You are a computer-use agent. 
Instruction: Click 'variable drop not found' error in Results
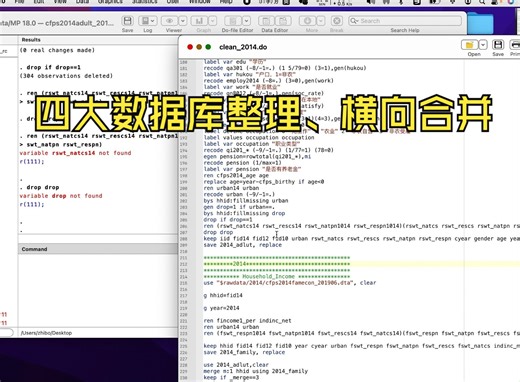click(61, 196)
